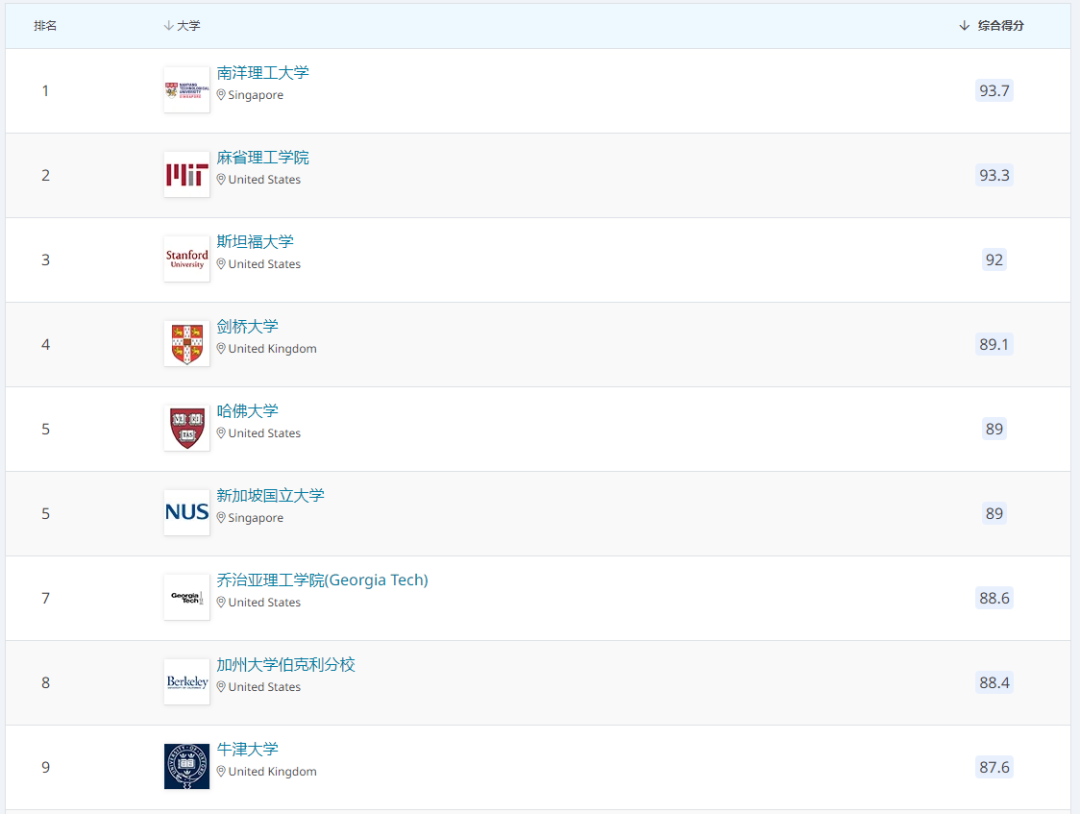This screenshot has height=814, width=1080.
Task: Click location pin icon for 加州大学伯克利分校
Action: [x=221, y=687]
